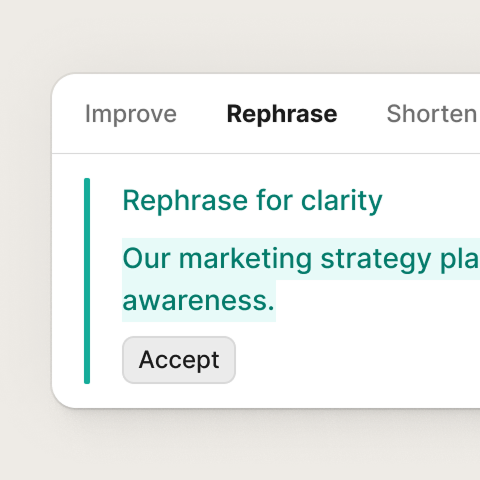Screen dimensions: 480x480
Task: Click the partial word 'pla' at line end
Action: pos(460,260)
